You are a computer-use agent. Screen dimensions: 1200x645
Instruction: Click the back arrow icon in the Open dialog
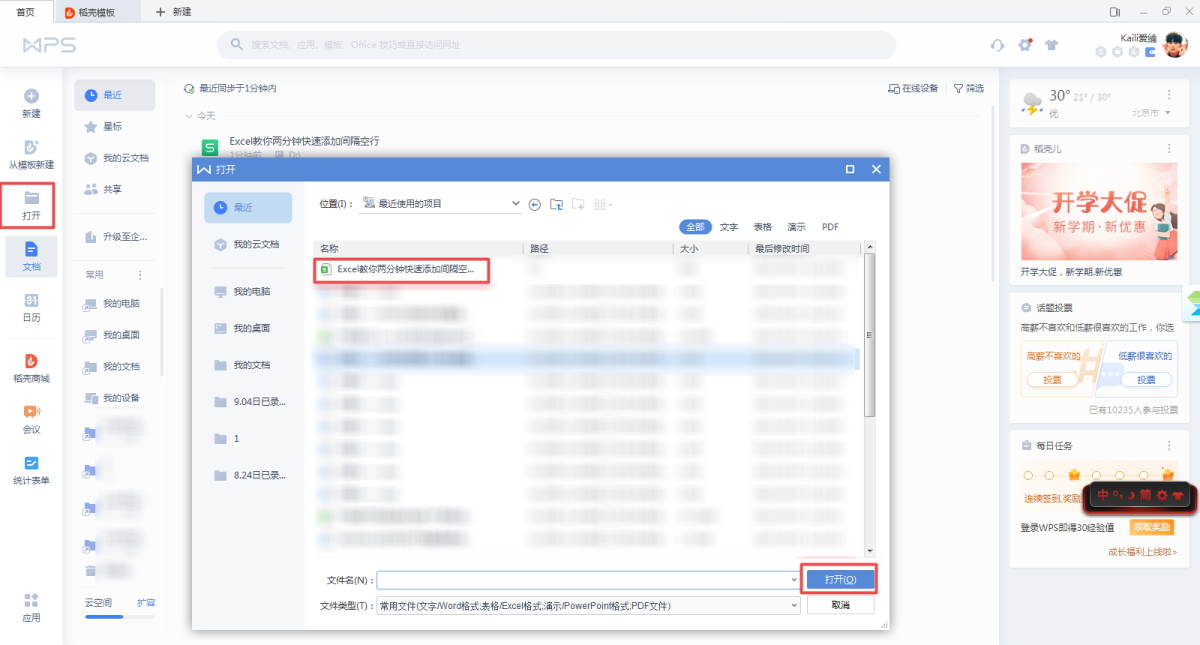tap(534, 204)
